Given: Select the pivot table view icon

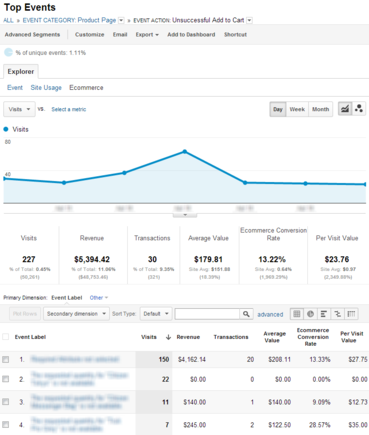Looking at the screenshot, I should [351, 314].
